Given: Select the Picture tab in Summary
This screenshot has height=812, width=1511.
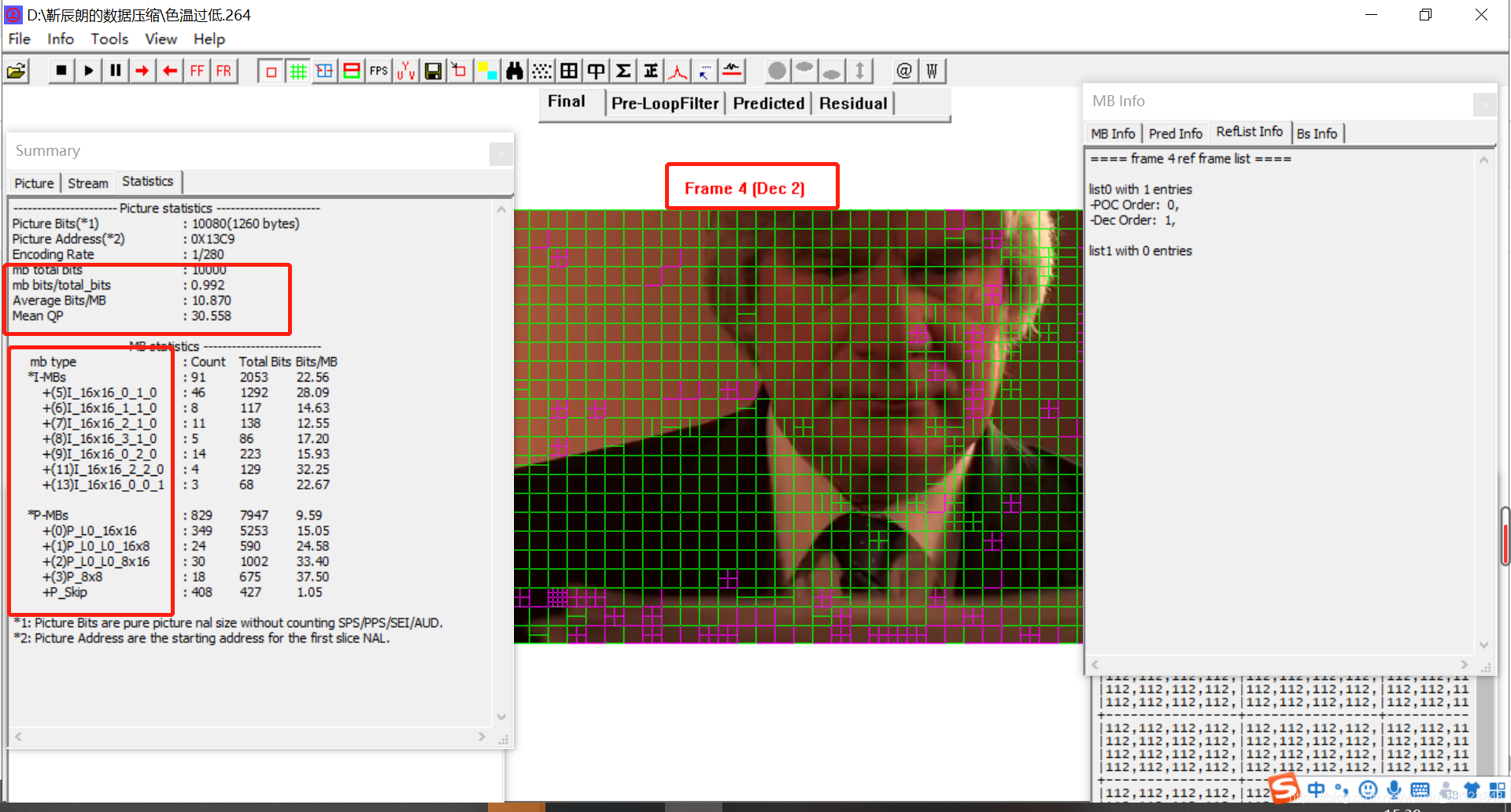Looking at the screenshot, I should (x=35, y=183).
